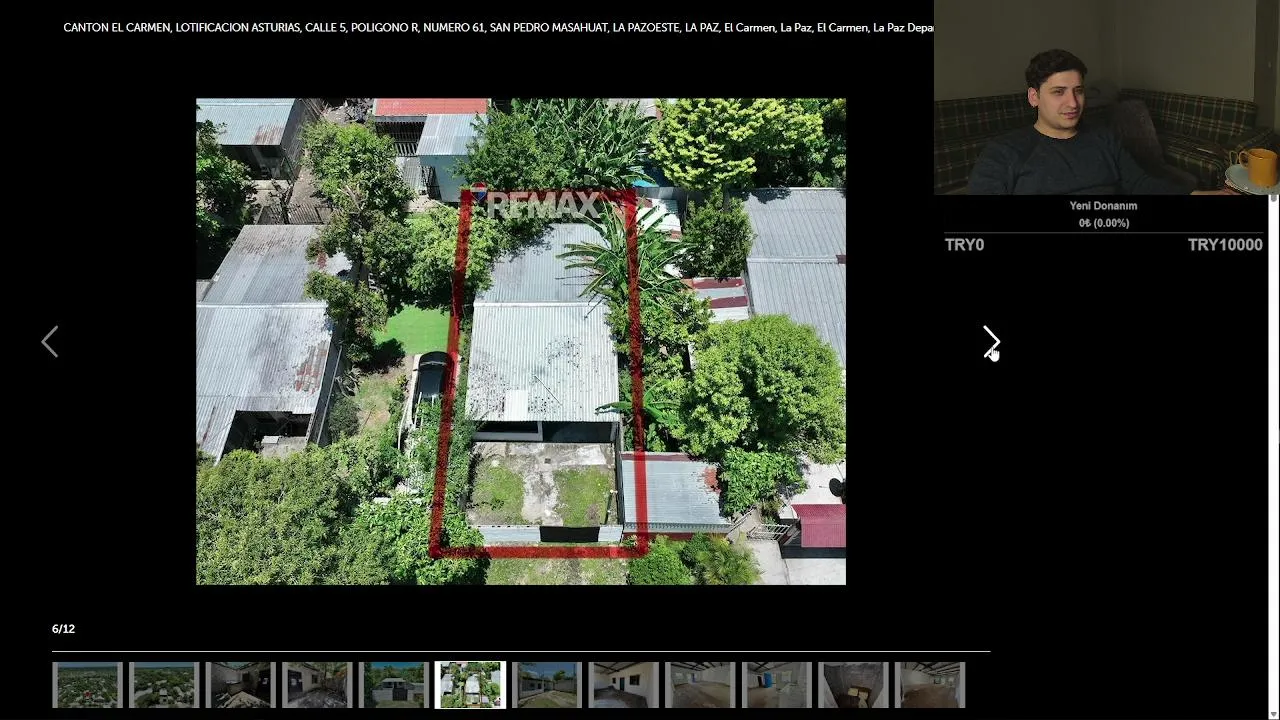Go to the next photo arrow

point(991,341)
